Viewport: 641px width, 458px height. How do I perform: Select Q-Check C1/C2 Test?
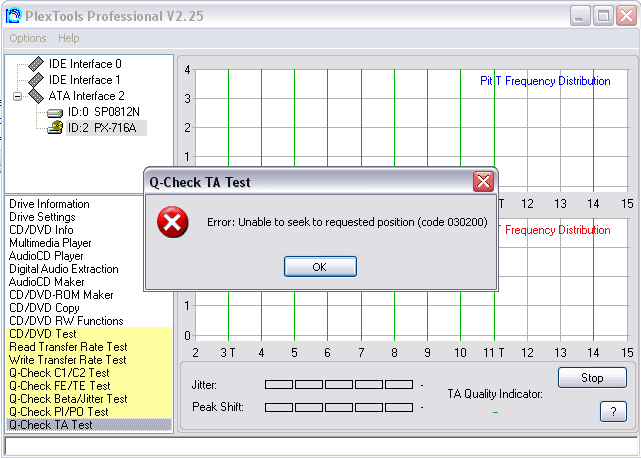pos(89,373)
